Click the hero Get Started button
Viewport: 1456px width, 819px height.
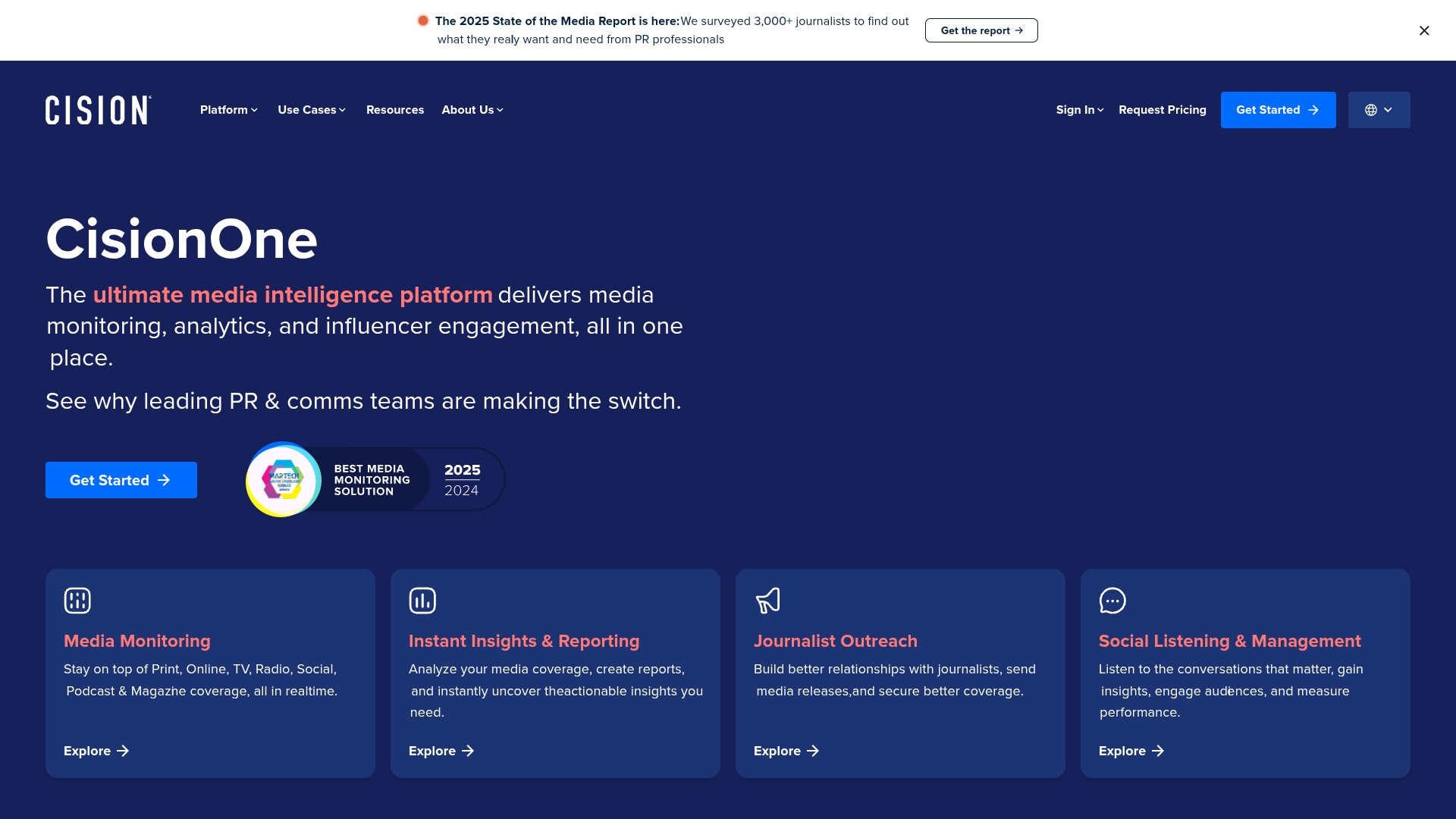(x=121, y=480)
